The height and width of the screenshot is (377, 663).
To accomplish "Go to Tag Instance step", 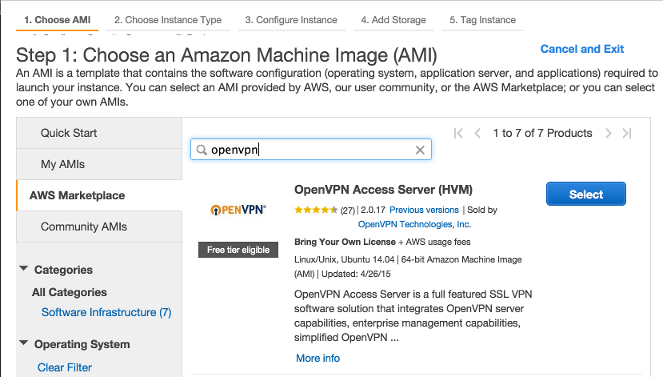I will click(482, 20).
